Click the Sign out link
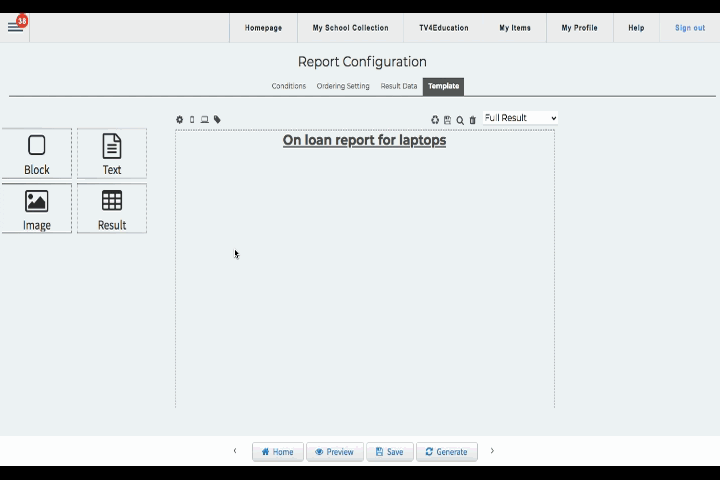The image size is (720, 480). pyautogui.click(x=690, y=28)
